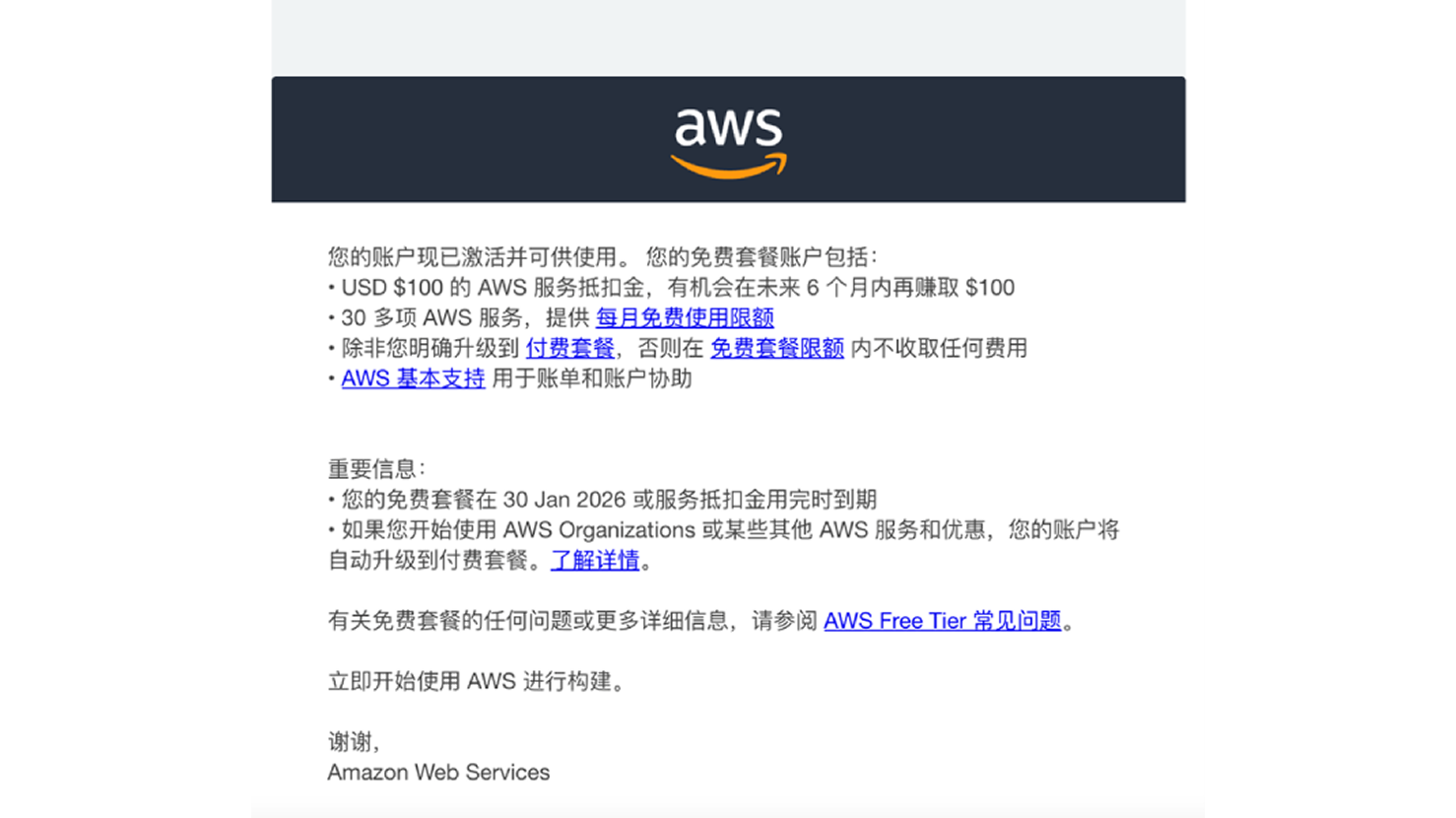Click the 用于账单和账户协助 text
The height and width of the screenshot is (818, 1456).
click(591, 378)
